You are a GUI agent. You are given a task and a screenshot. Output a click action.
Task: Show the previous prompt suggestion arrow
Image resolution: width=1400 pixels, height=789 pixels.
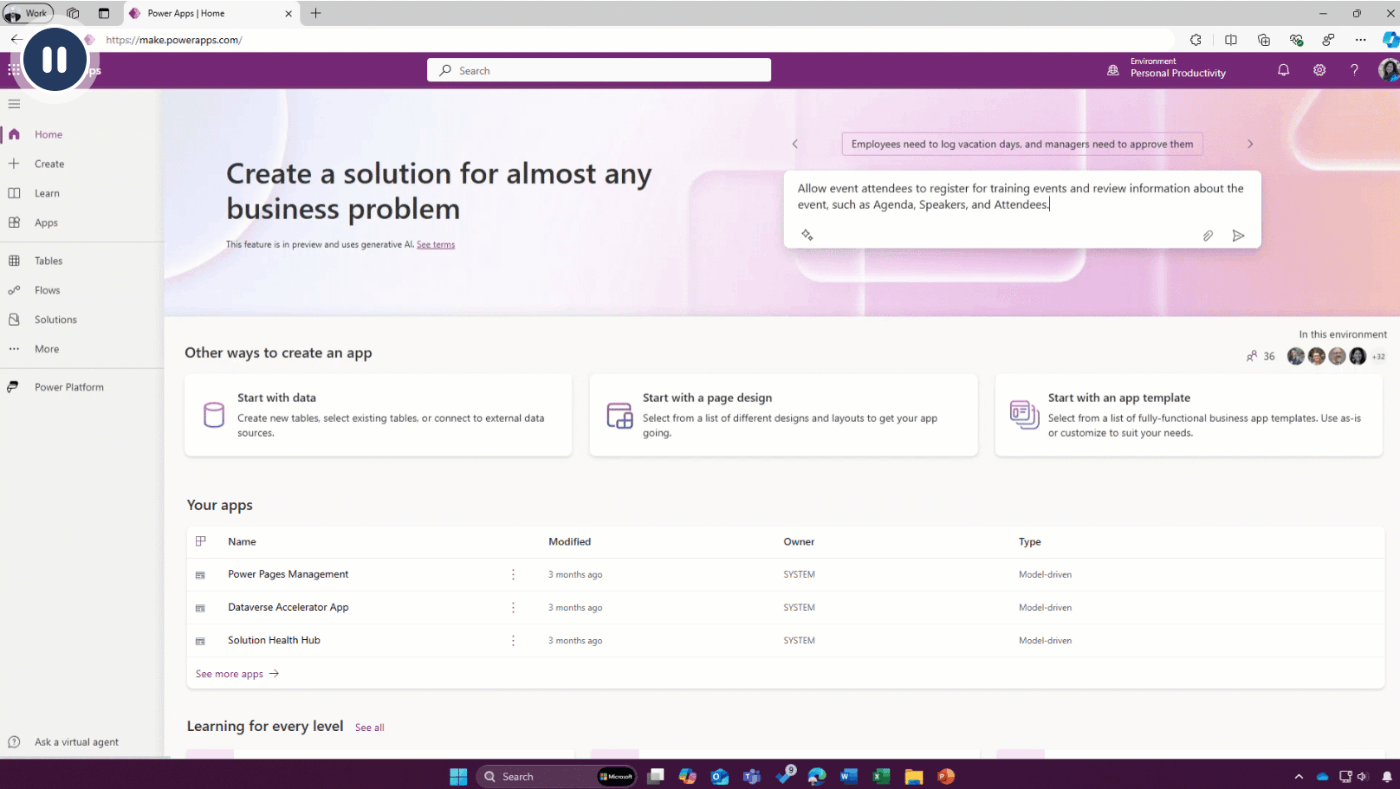click(x=795, y=144)
